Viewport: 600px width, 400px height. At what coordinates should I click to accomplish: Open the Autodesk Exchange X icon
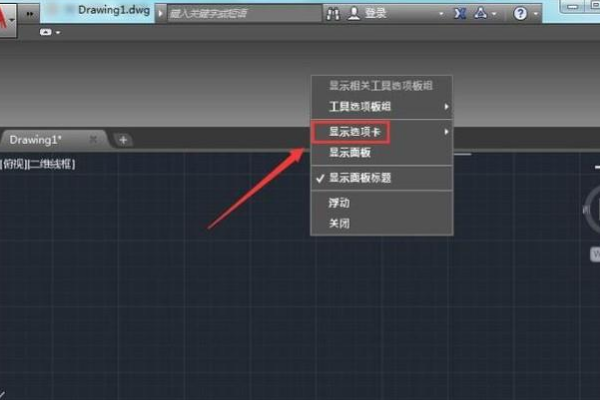pos(460,14)
